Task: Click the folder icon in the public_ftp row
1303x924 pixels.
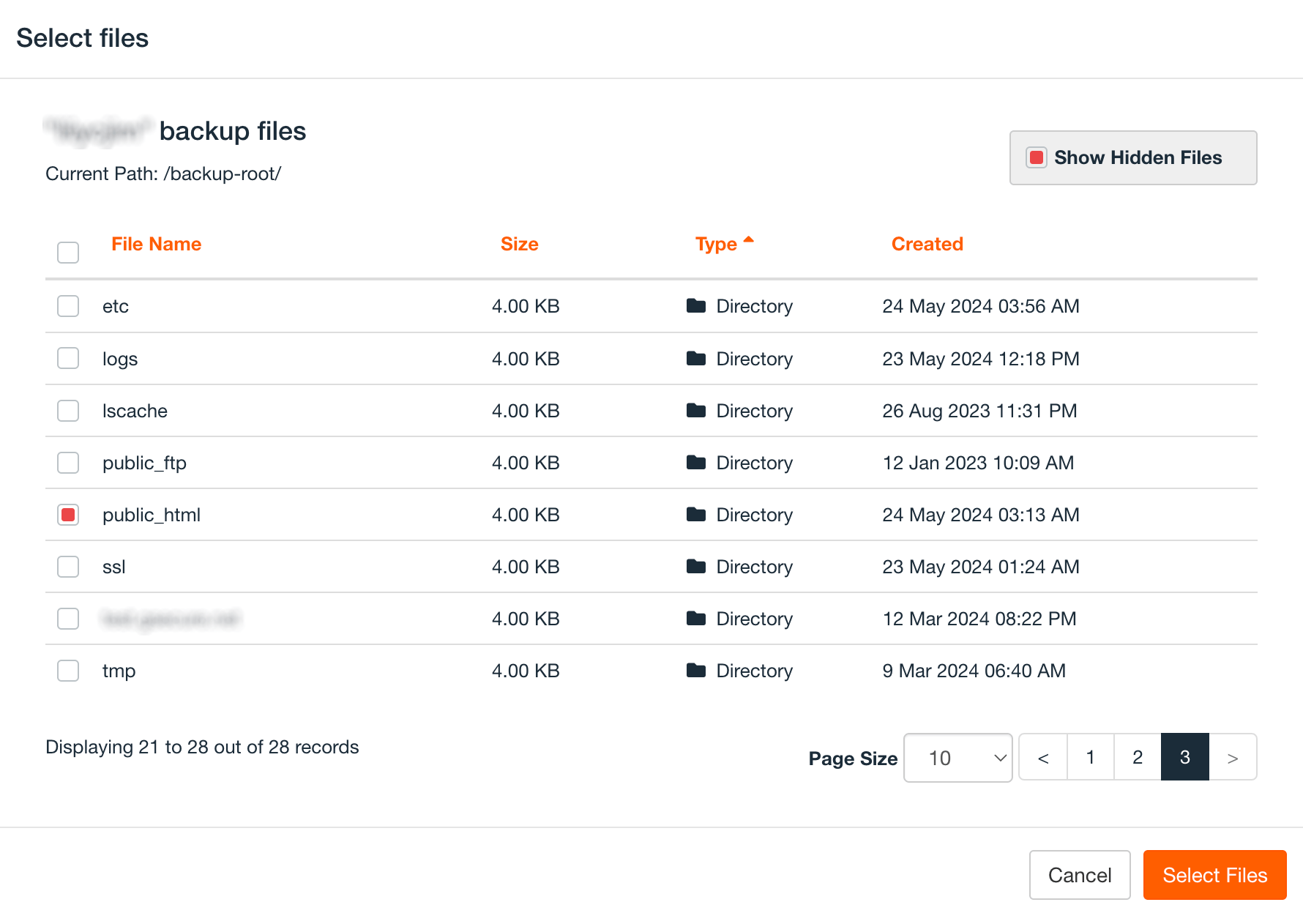Action: (x=695, y=463)
